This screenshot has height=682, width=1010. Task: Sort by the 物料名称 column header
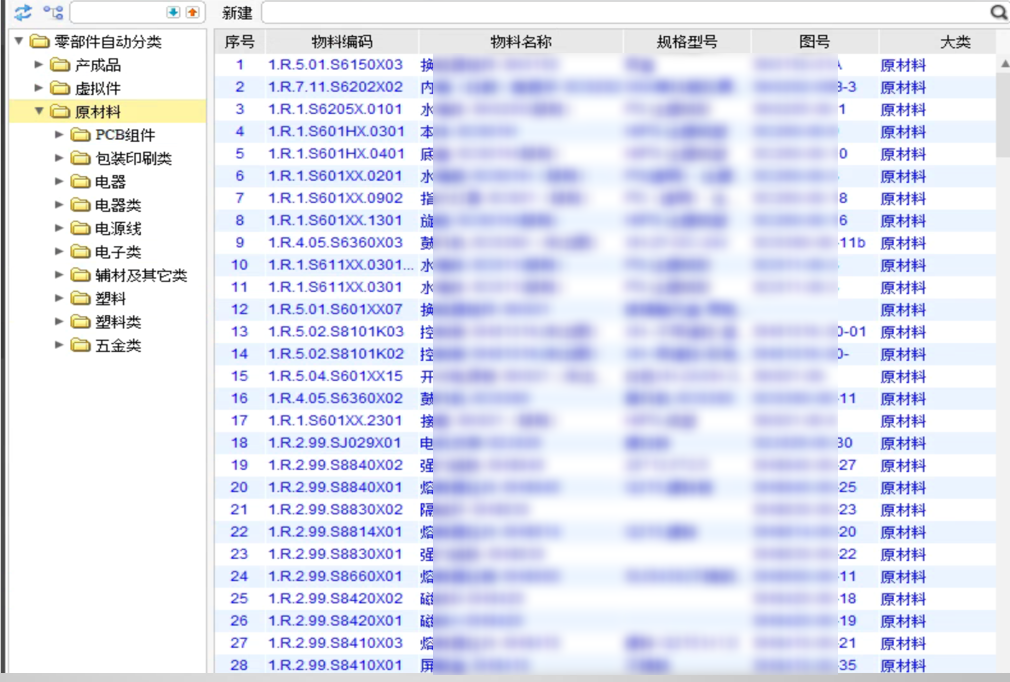click(520, 42)
